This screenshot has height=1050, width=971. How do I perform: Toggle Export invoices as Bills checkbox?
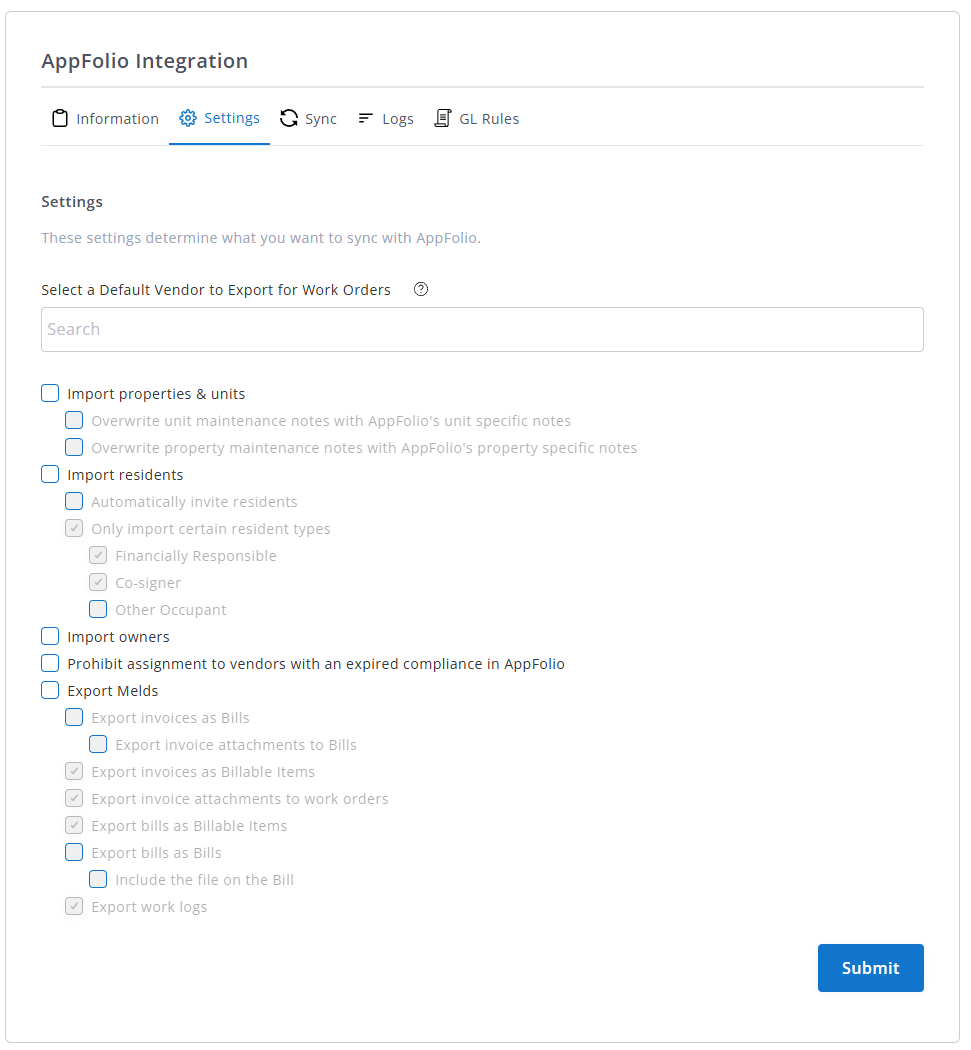click(x=74, y=718)
